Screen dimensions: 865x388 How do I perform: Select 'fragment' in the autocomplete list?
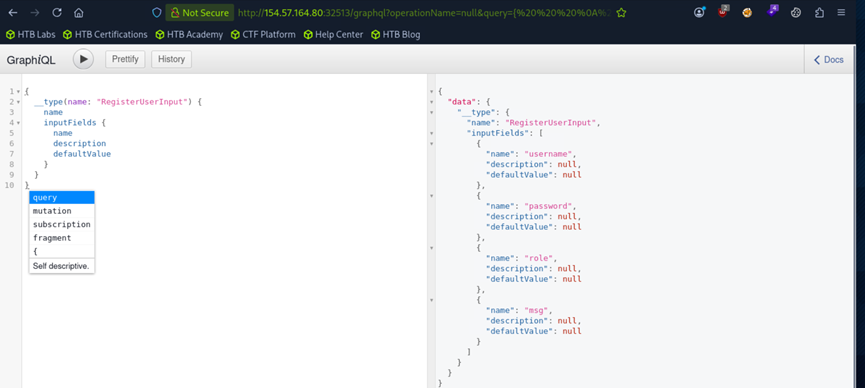pyautogui.click(x=62, y=238)
